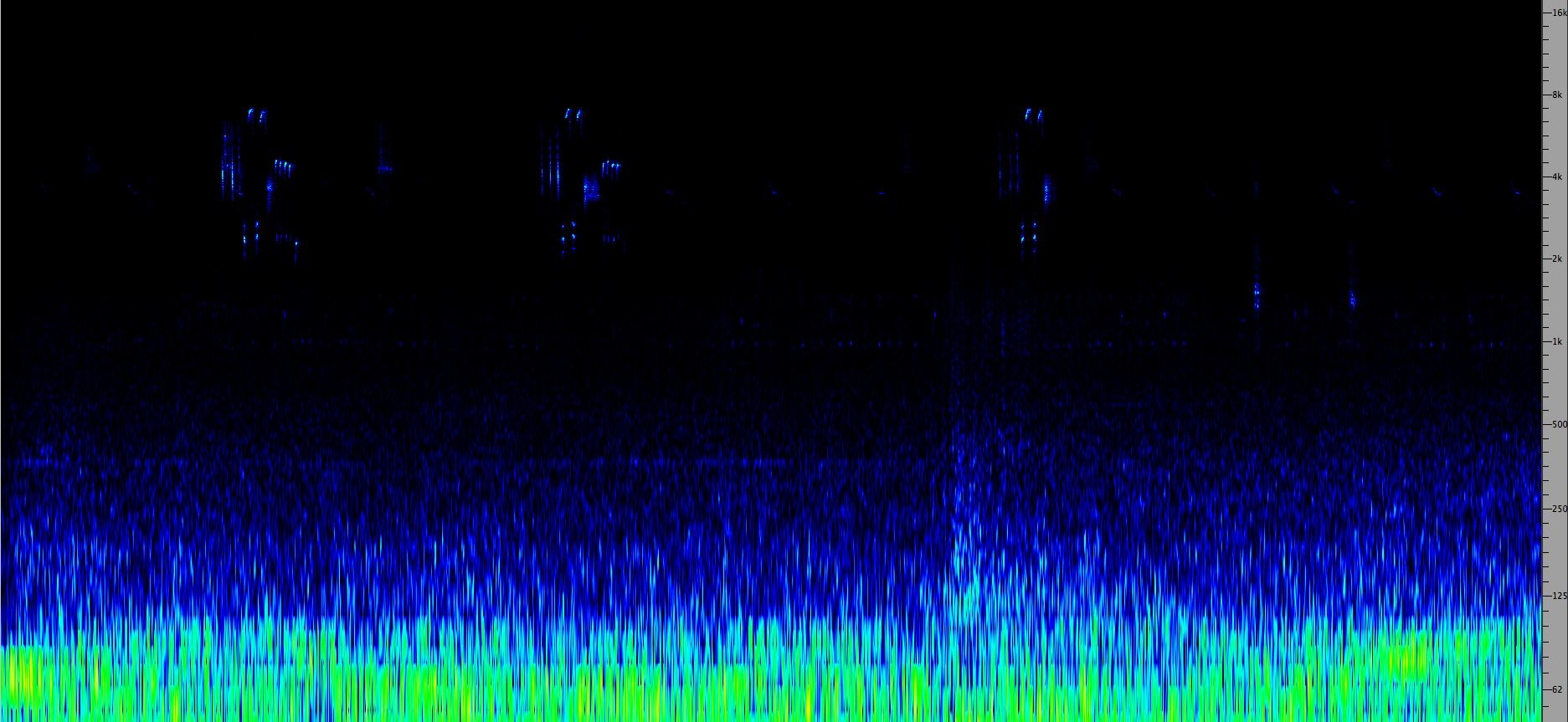Click the 1k mark on the frequency scale
The image size is (1568, 722).
click(1556, 342)
